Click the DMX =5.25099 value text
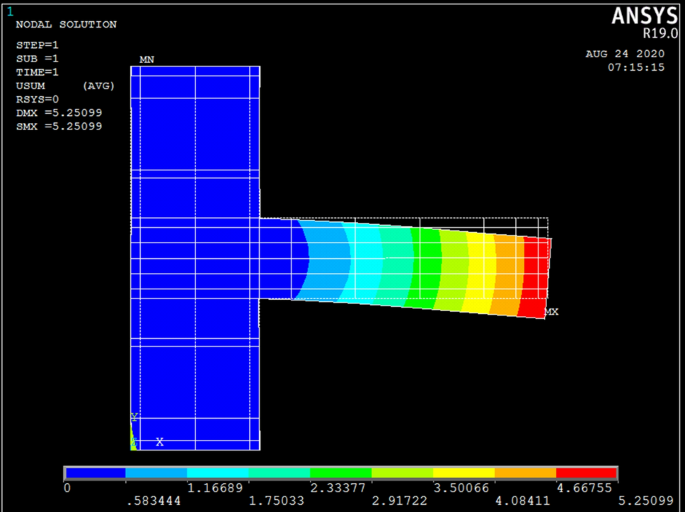 point(59,112)
